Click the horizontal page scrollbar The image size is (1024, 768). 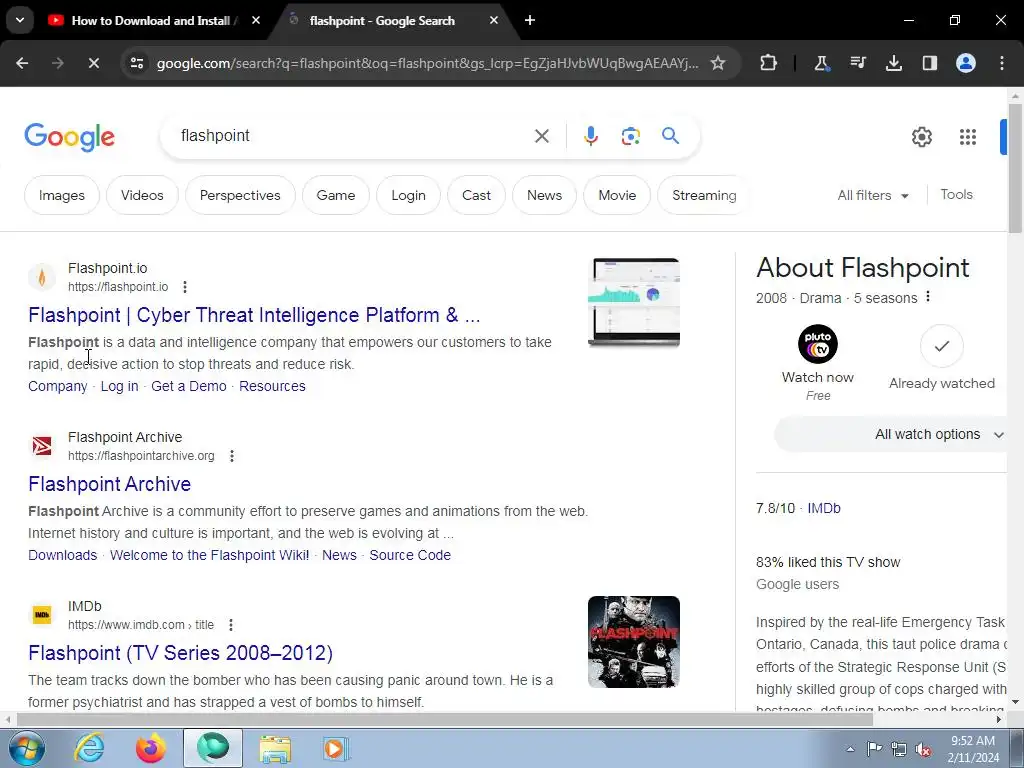(x=444, y=720)
